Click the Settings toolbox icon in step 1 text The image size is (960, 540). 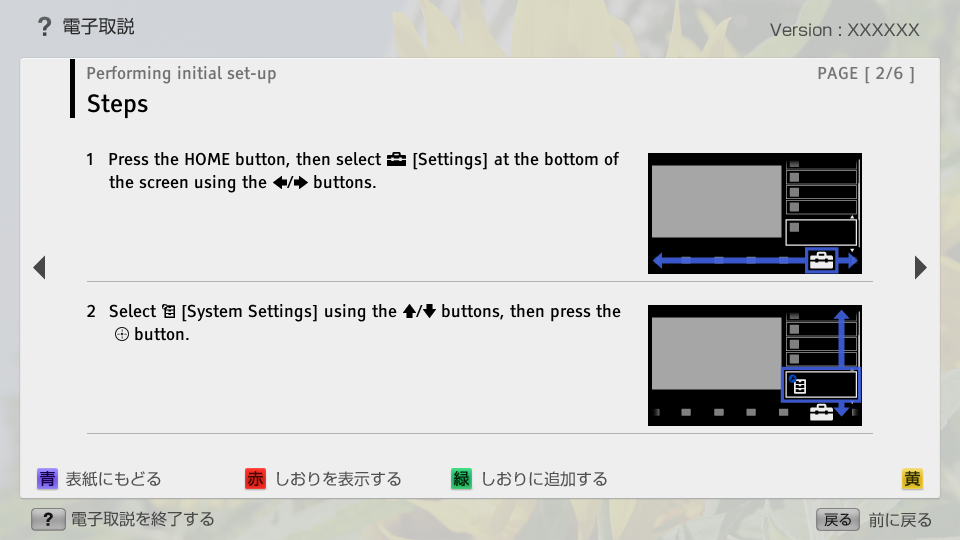tap(396, 160)
